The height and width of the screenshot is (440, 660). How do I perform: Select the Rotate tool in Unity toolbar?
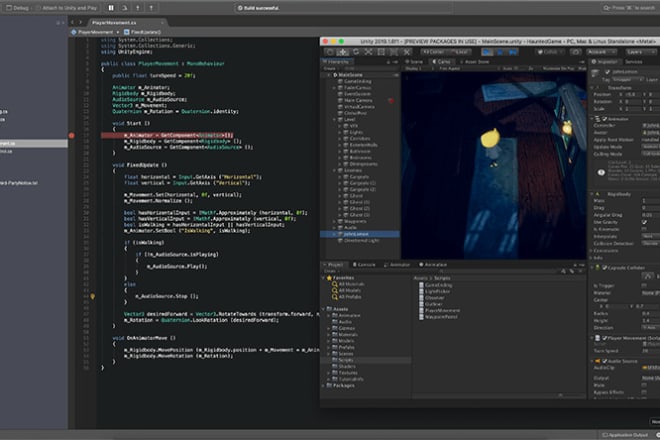pyautogui.click(x=356, y=52)
